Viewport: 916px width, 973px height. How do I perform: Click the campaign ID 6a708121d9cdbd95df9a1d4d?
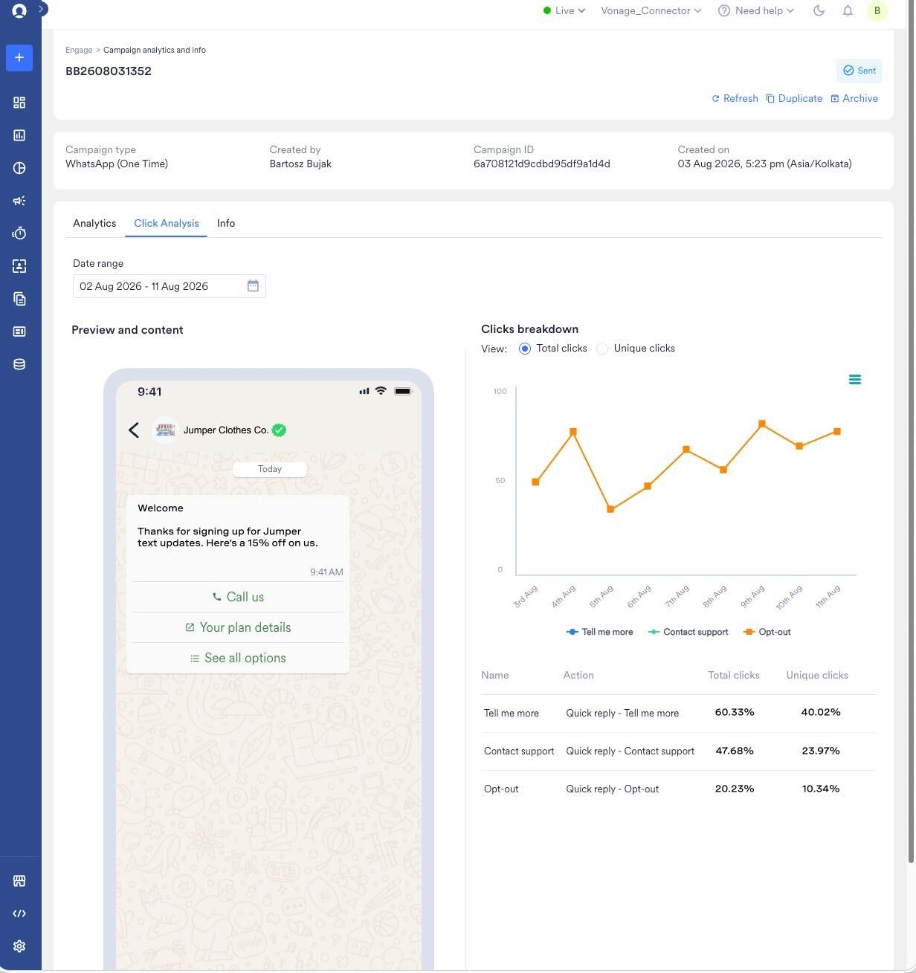pos(542,164)
